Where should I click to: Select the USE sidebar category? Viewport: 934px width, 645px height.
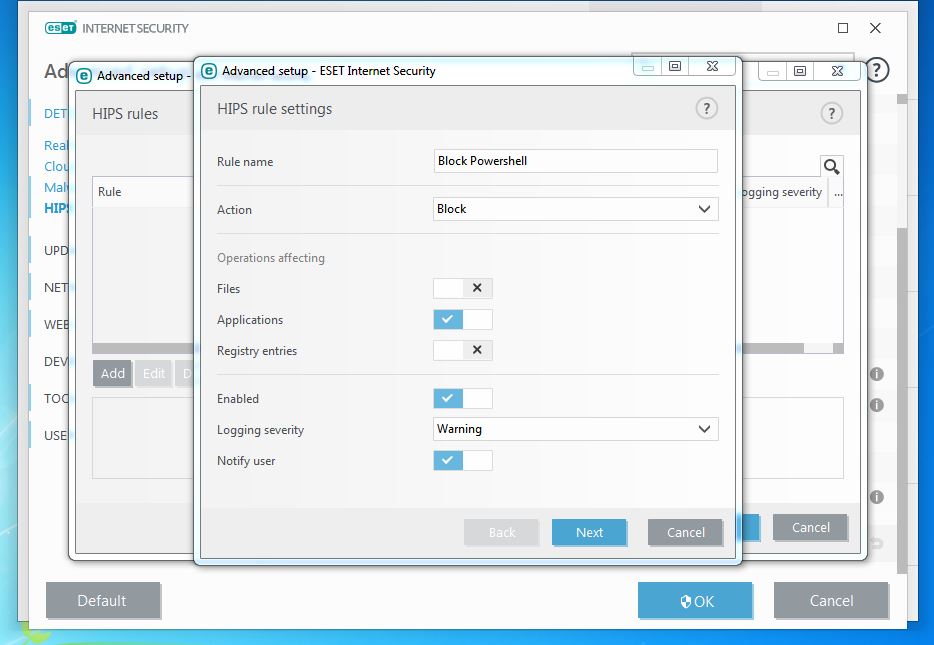56,435
